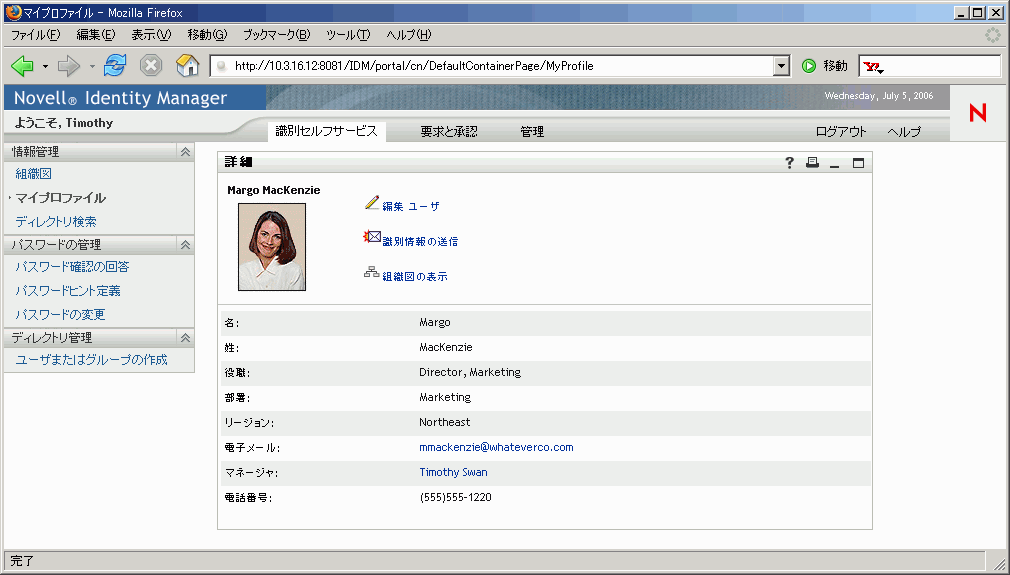
Task: Click the pencil edit user icon
Action: coord(372,203)
